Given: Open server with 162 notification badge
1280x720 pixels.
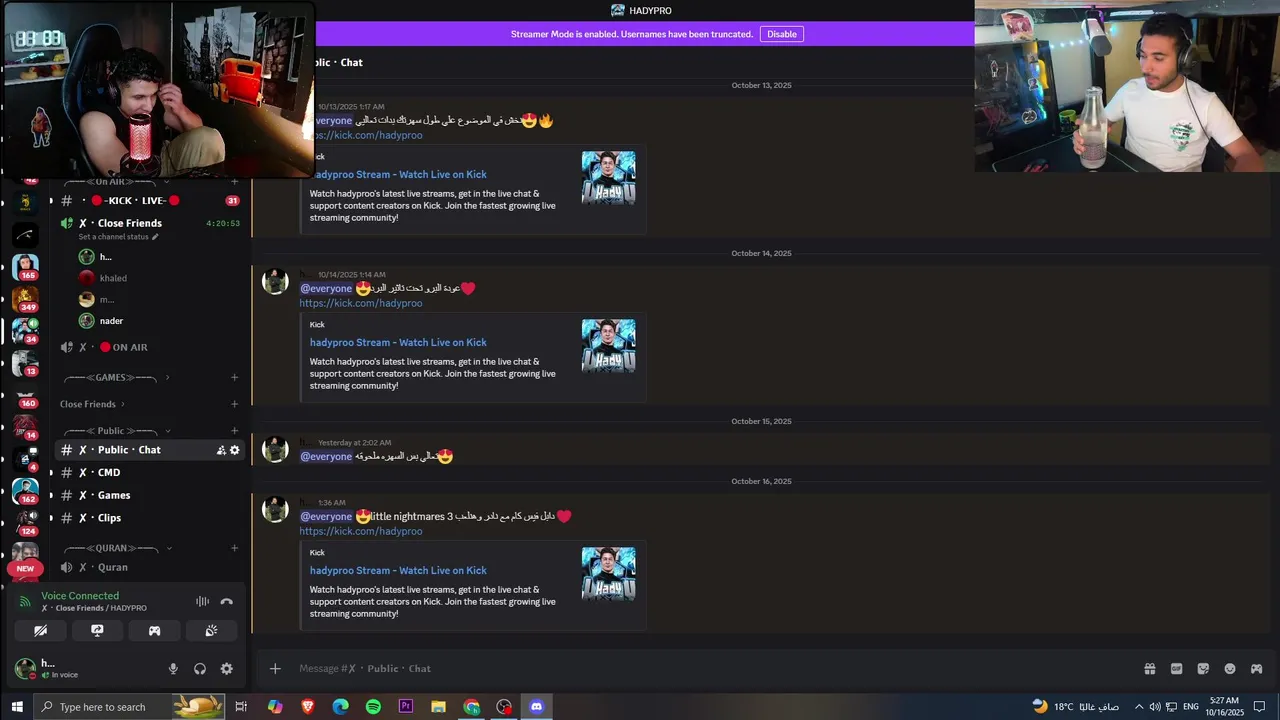Looking at the screenshot, I should click(x=26, y=491).
